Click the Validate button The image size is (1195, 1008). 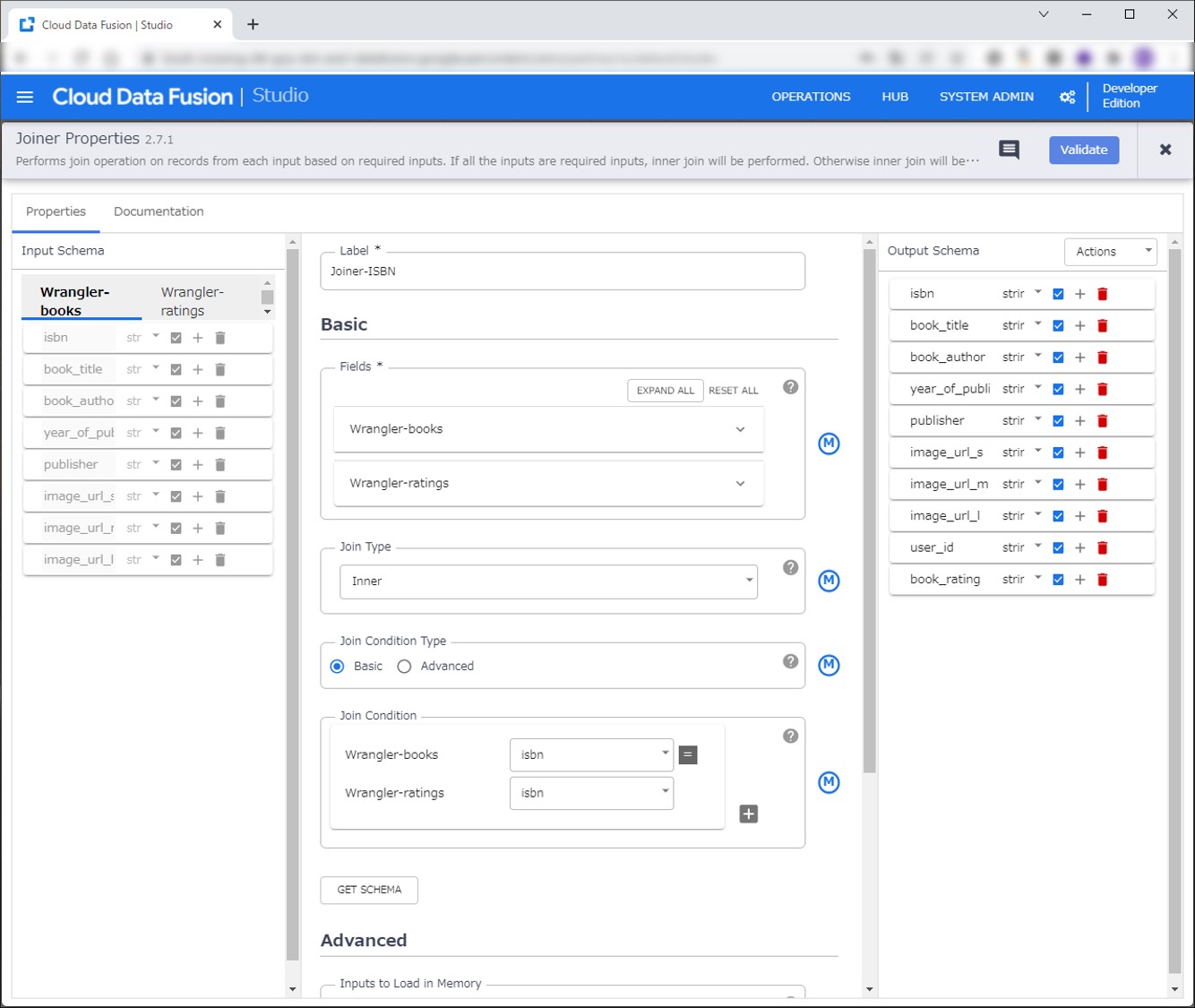pyautogui.click(x=1084, y=150)
